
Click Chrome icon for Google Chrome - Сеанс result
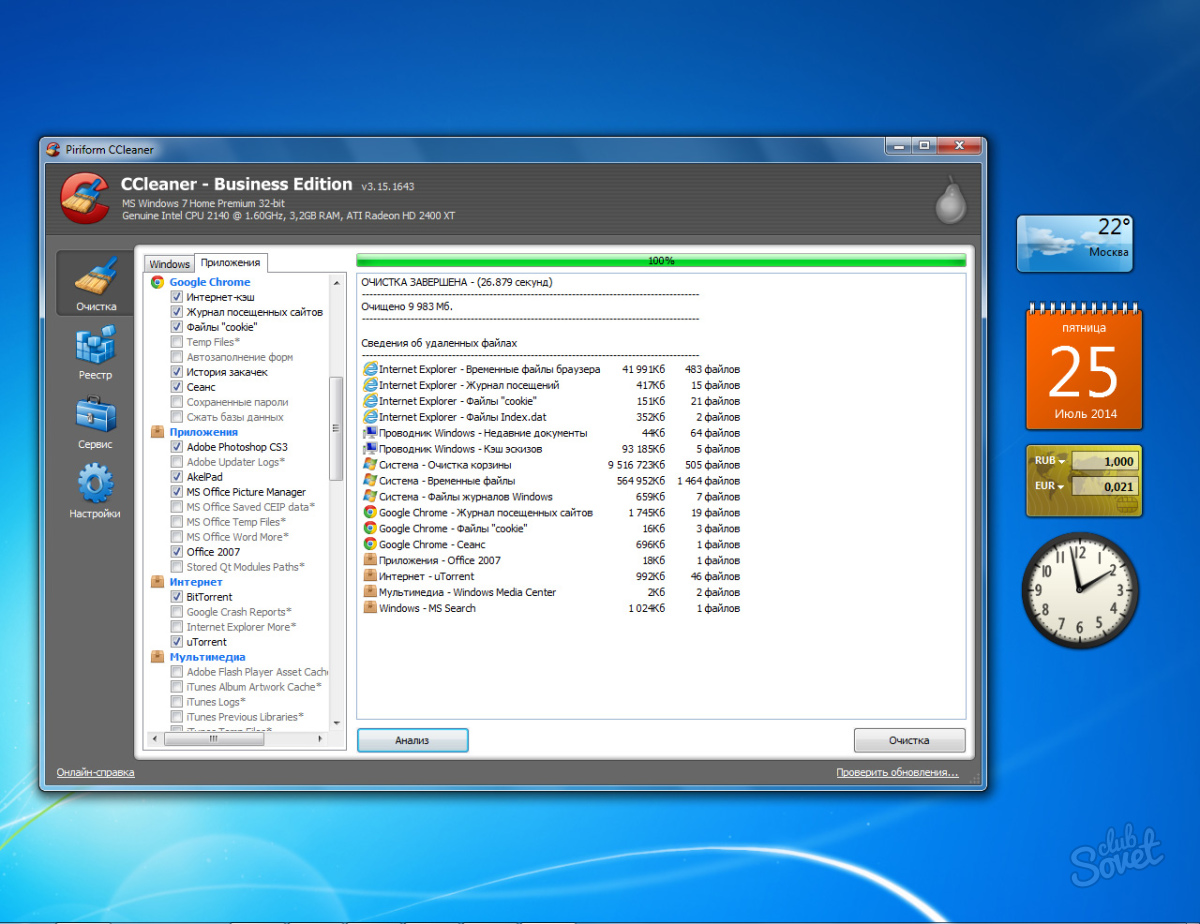pyautogui.click(x=370, y=545)
